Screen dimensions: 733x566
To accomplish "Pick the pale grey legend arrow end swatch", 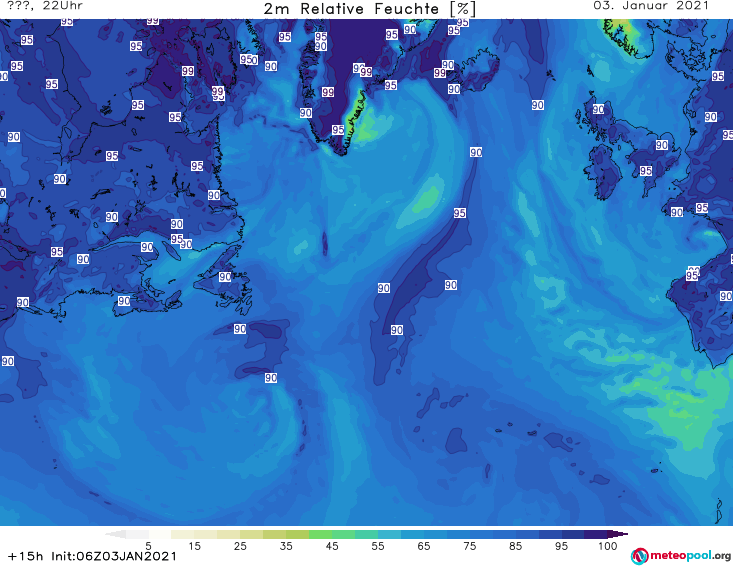I will [117, 534].
